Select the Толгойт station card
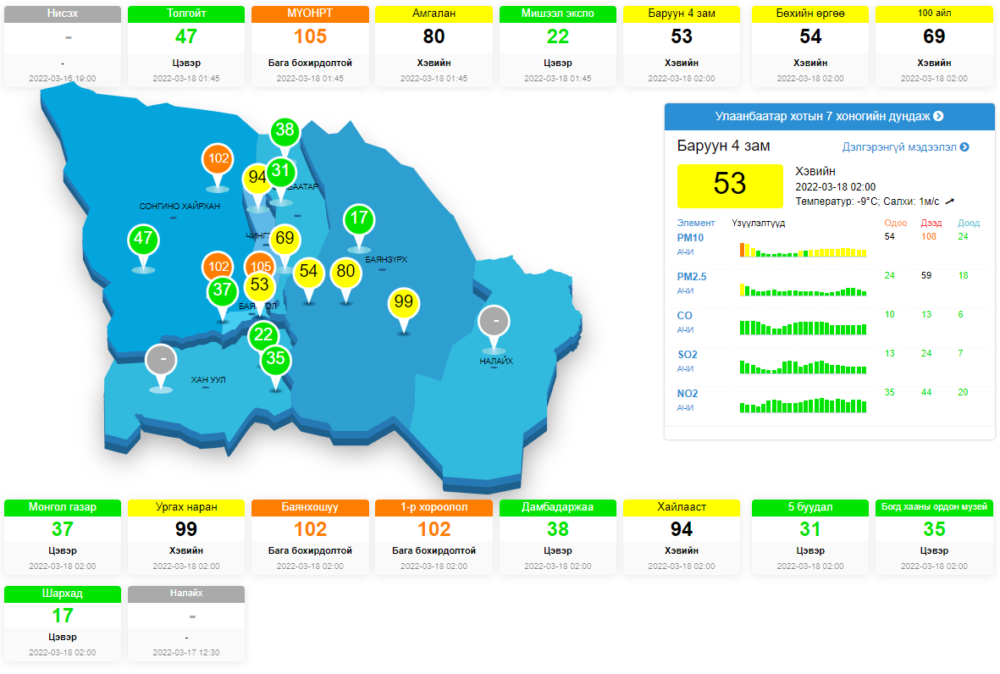Screen dimensions: 1000x674 (186, 45)
